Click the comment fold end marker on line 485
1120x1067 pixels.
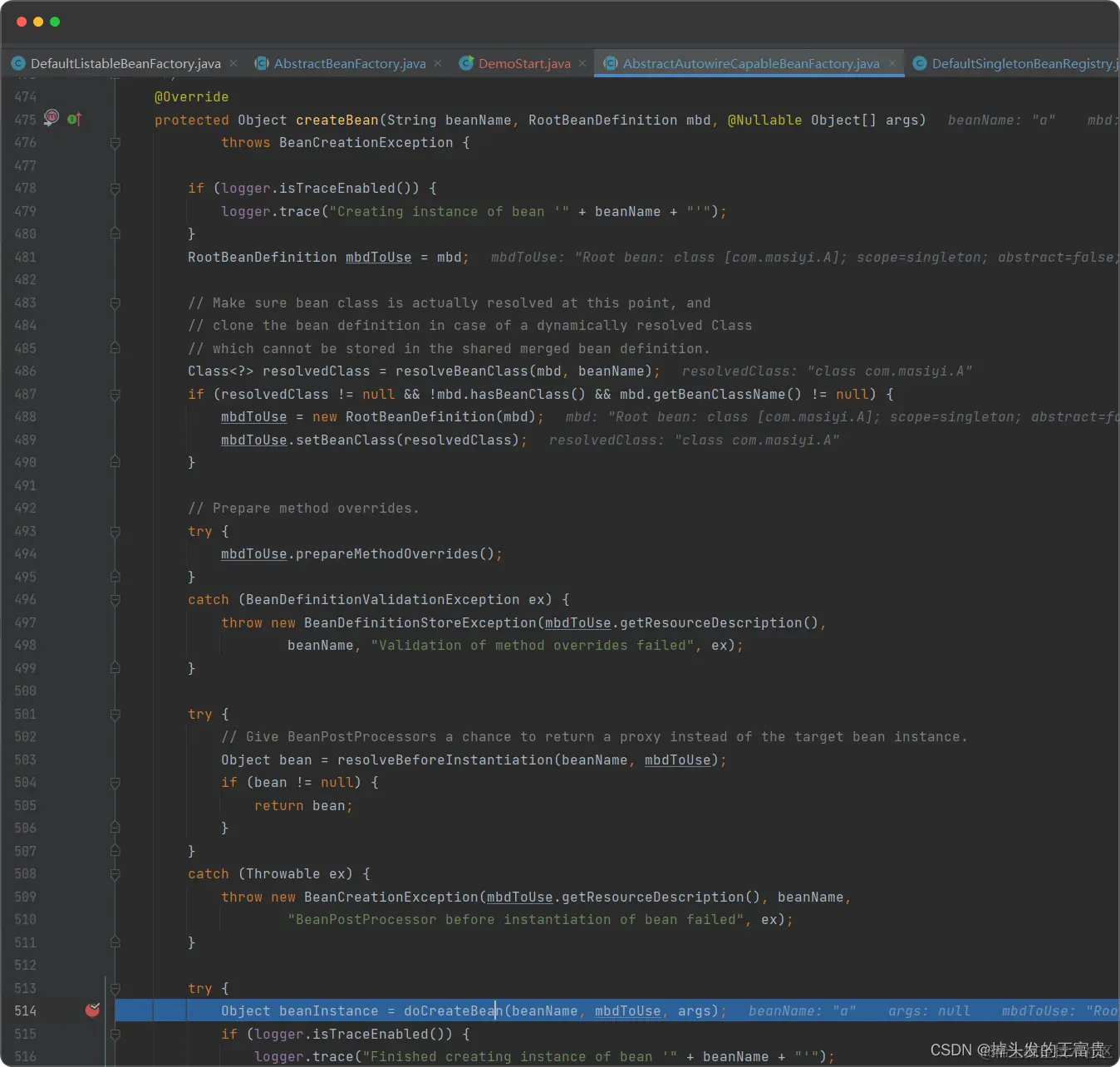click(x=115, y=348)
